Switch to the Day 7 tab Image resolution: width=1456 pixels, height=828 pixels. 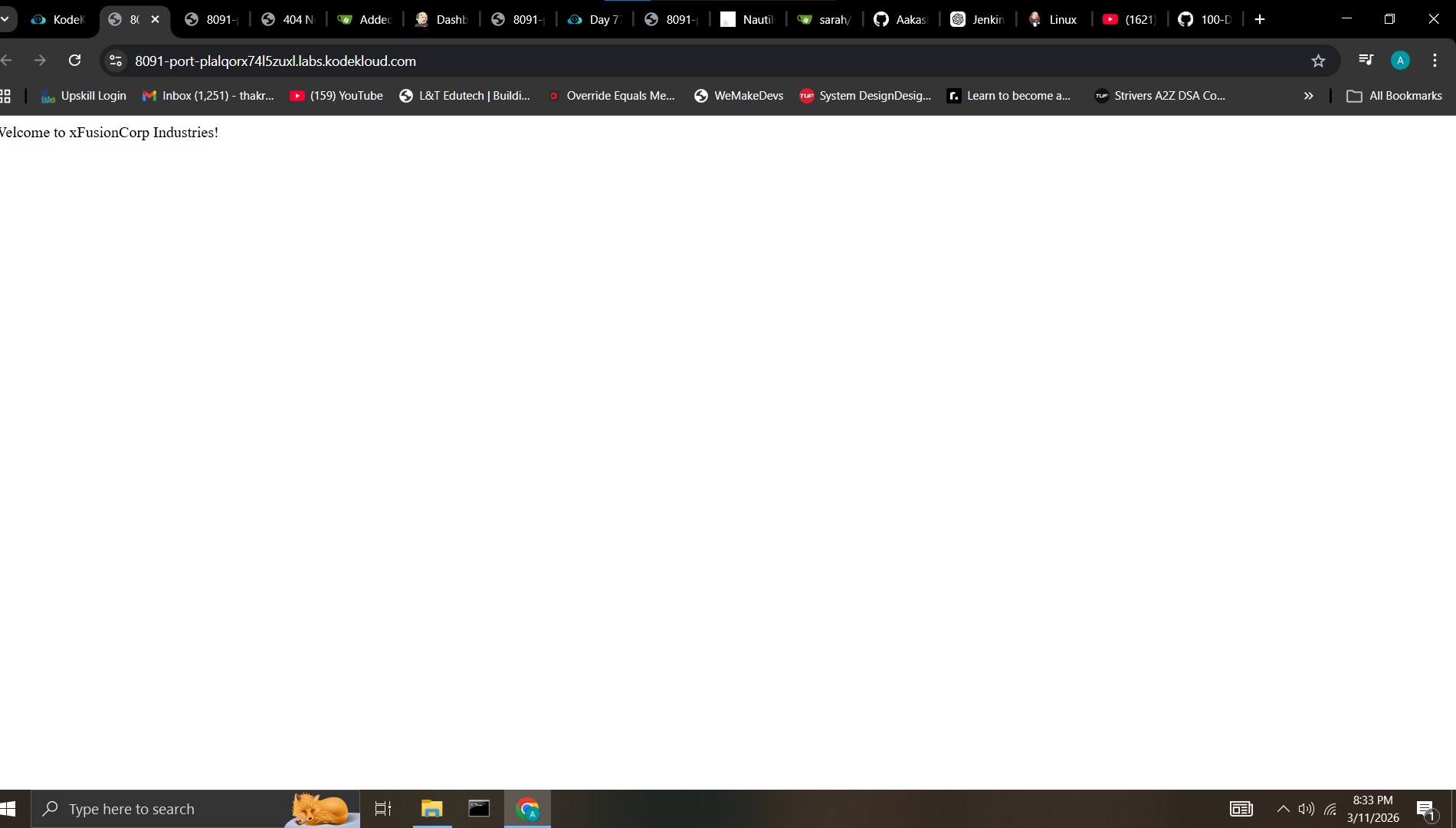coord(595,19)
